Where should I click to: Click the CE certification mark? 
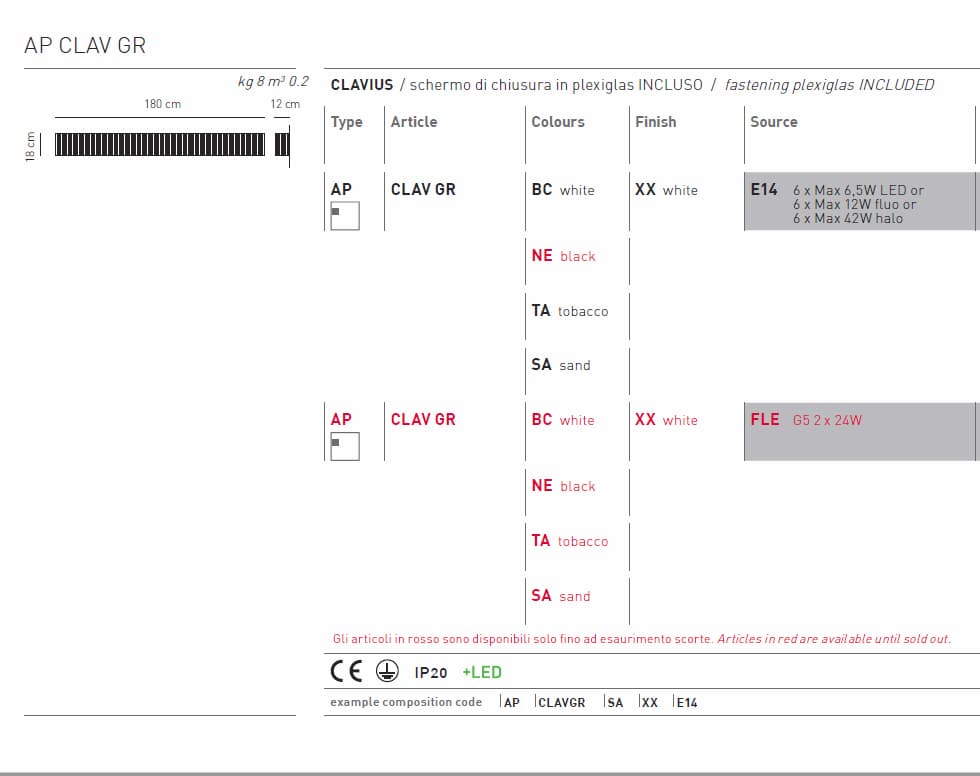tap(347, 672)
